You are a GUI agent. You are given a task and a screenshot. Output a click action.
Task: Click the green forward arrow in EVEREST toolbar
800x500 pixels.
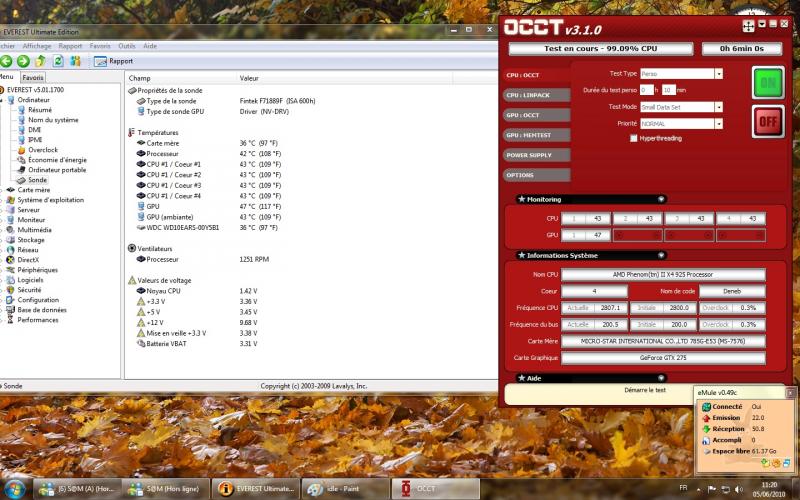click(23, 61)
